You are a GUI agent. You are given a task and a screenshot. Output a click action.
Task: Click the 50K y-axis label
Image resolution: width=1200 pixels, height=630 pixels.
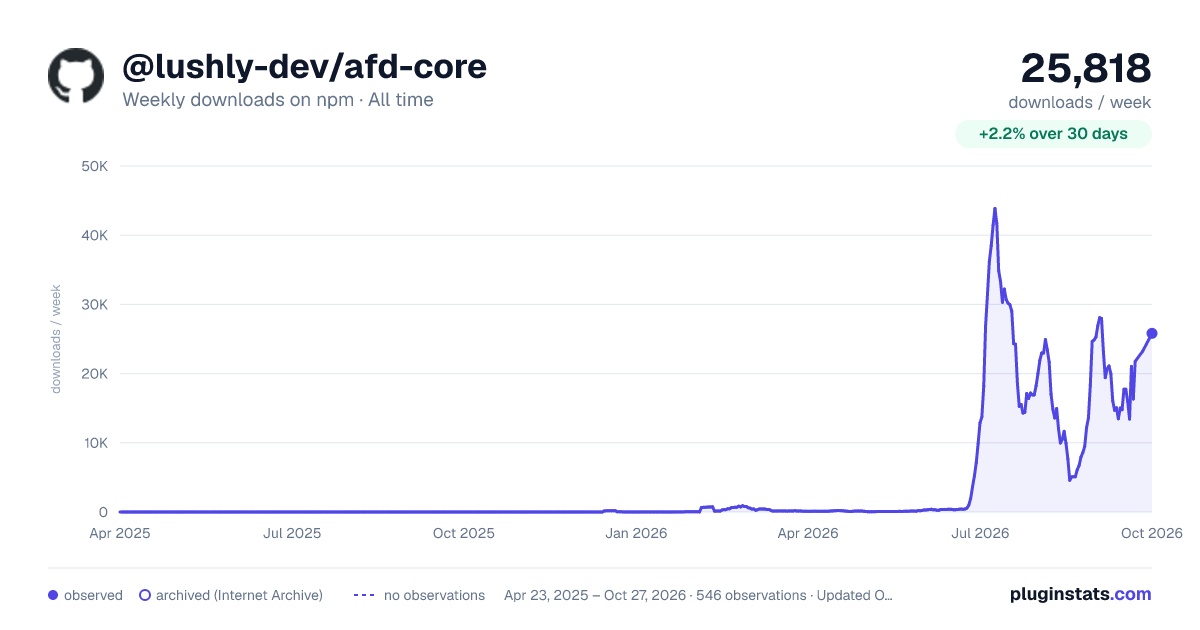tap(94, 166)
